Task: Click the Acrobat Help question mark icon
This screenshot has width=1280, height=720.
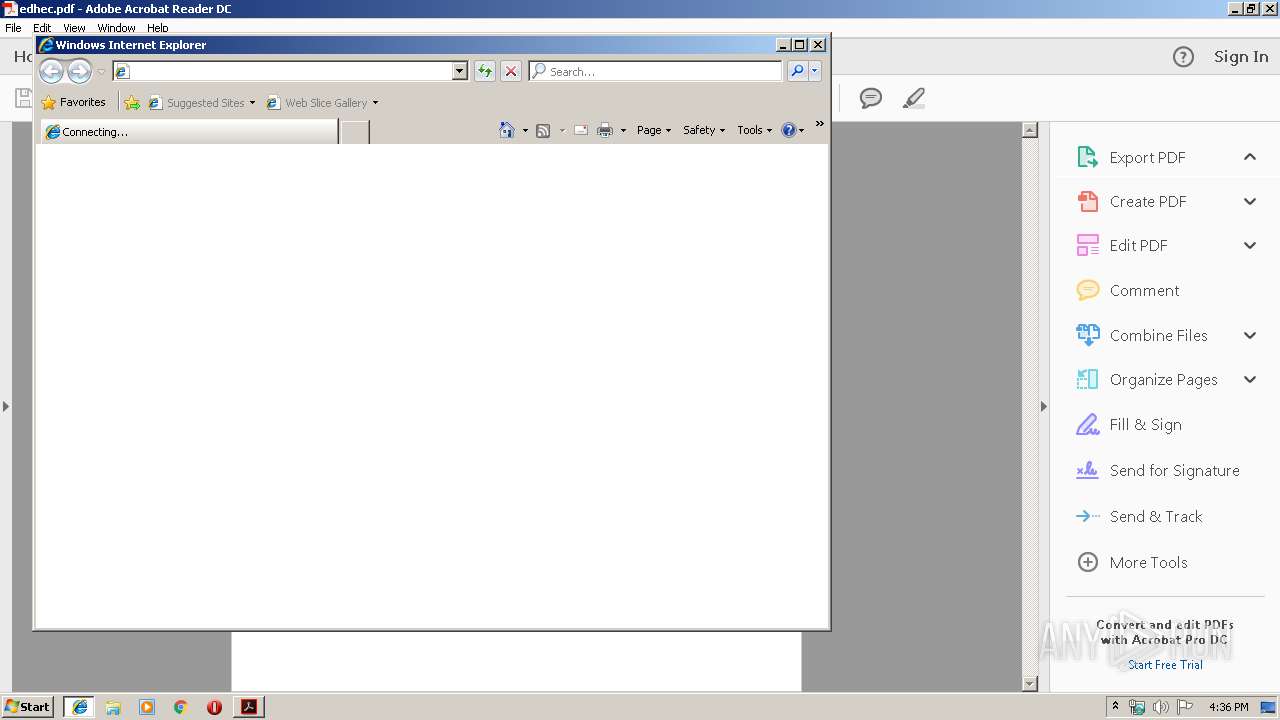Action: [x=1183, y=57]
